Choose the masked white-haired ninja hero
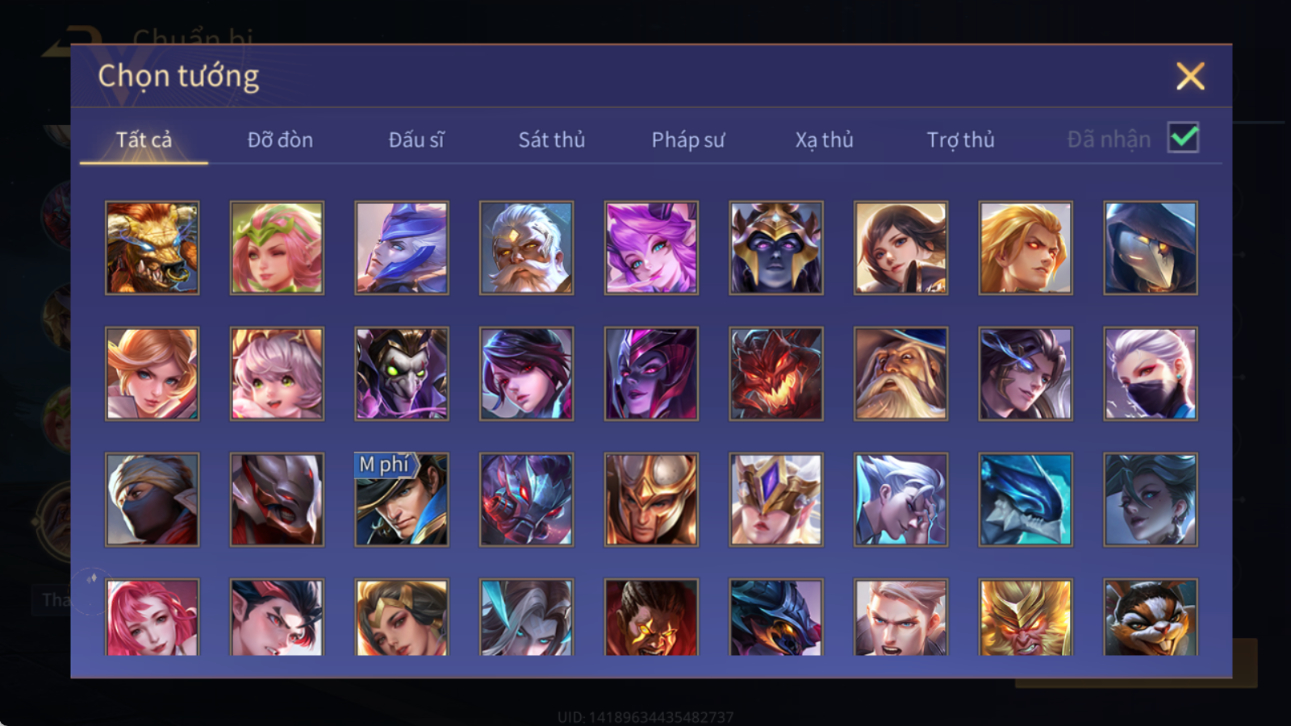This screenshot has height=726, width=1291. coord(1150,374)
